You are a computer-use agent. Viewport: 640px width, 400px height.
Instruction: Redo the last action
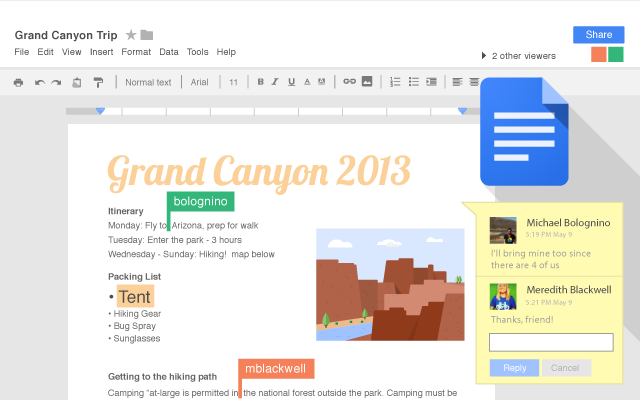click(56, 82)
